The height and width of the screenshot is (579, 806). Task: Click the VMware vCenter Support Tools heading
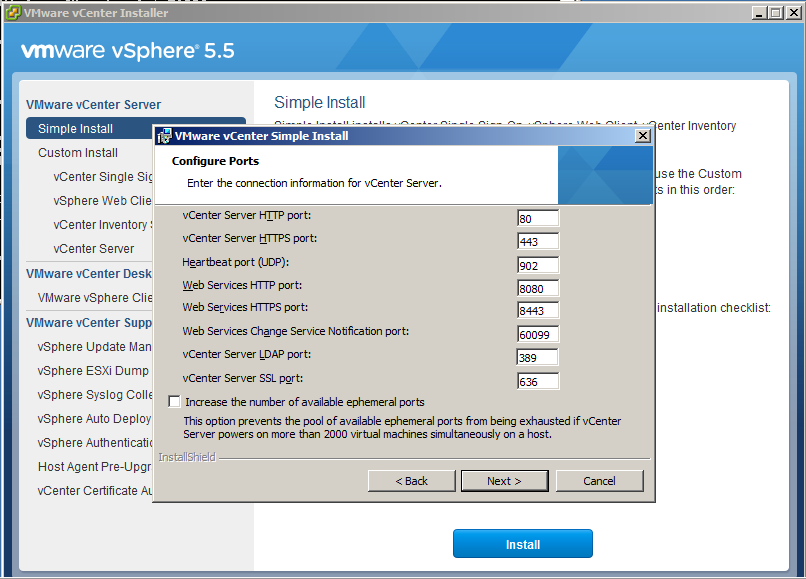pos(89,322)
